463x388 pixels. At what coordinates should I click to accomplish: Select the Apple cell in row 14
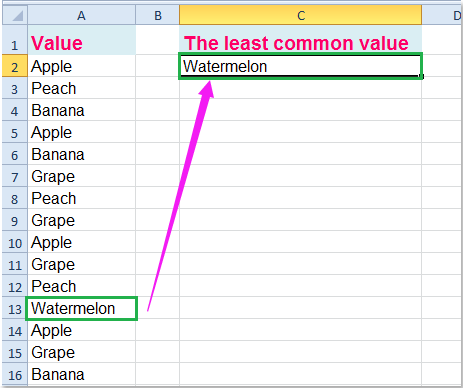pos(82,330)
